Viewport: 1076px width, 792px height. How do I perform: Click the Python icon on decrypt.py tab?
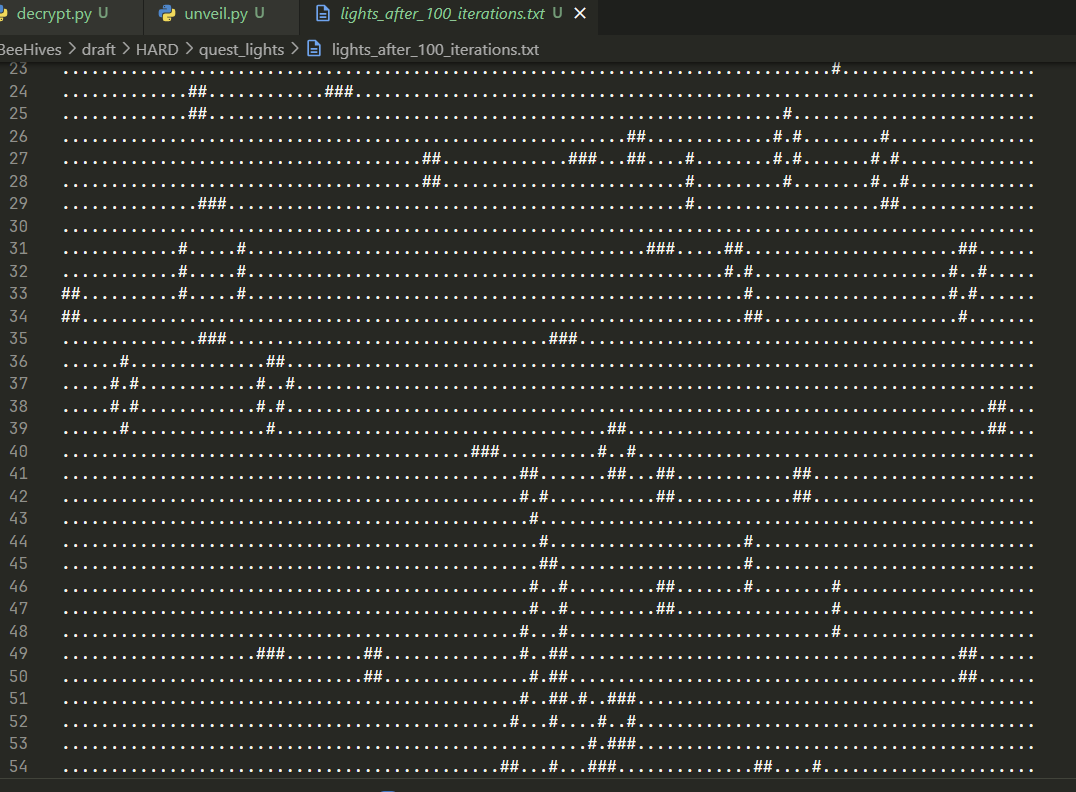point(3,13)
